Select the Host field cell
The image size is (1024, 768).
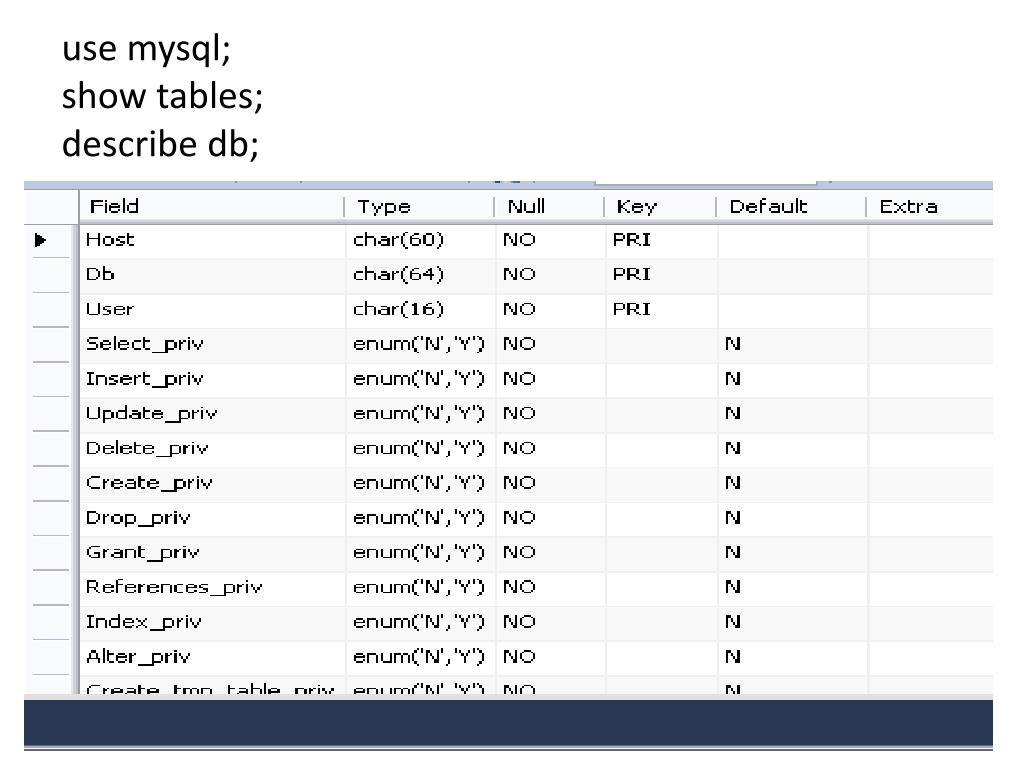pyautogui.click(x=110, y=240)
